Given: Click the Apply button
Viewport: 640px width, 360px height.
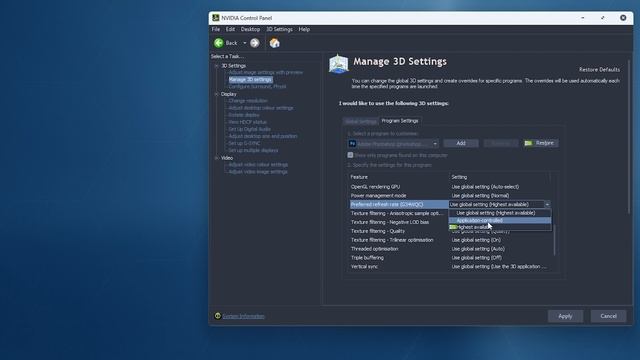Looking at the screenshot, I should [x=565, y=316].
